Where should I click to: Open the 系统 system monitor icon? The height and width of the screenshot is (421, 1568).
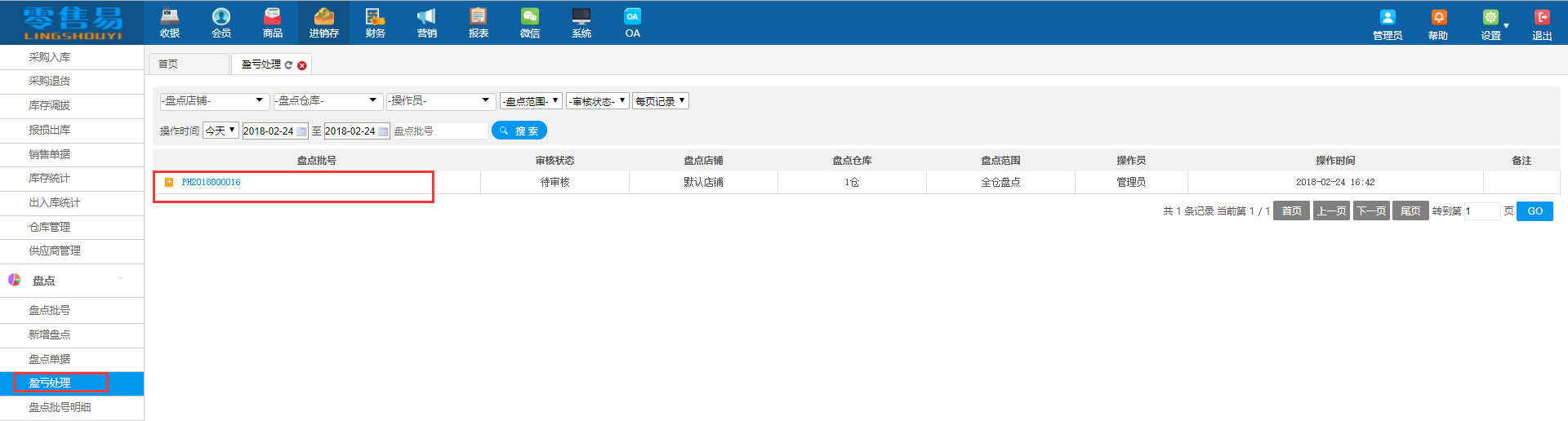[581, 16]
